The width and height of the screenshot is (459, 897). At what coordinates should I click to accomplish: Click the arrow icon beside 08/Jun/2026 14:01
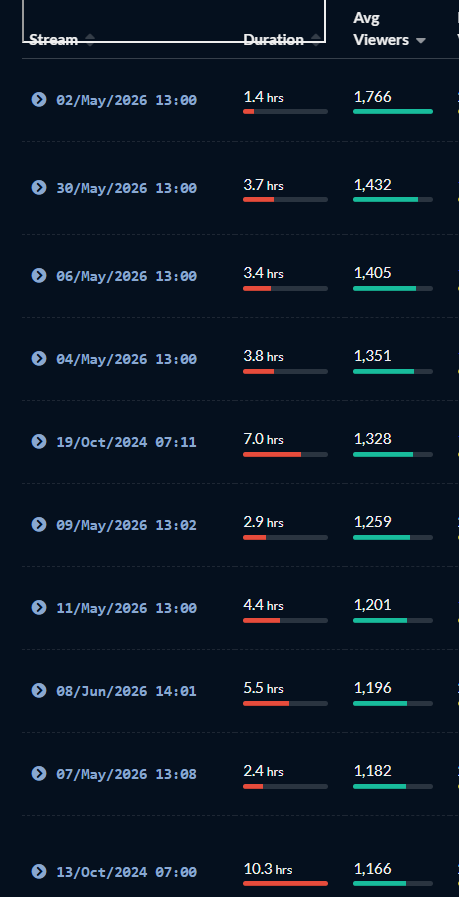[x=38, y=690]
